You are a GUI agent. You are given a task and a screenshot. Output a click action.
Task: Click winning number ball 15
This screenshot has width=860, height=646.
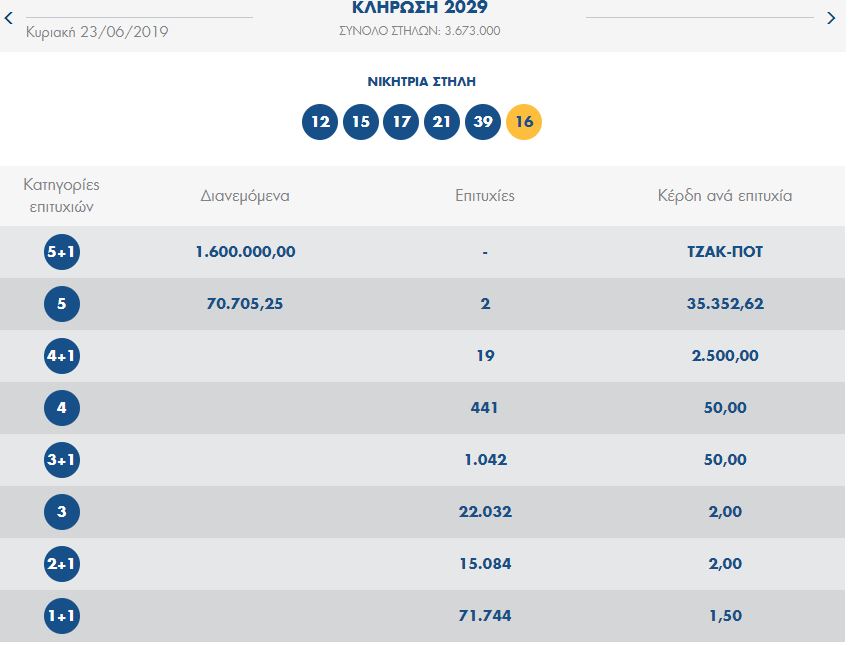361,122
